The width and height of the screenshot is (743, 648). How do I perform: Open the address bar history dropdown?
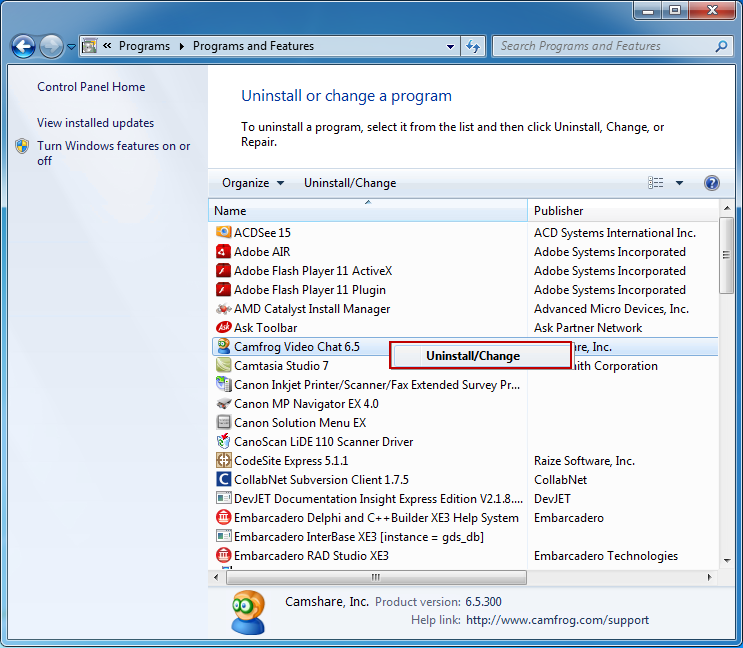[451, 46]
